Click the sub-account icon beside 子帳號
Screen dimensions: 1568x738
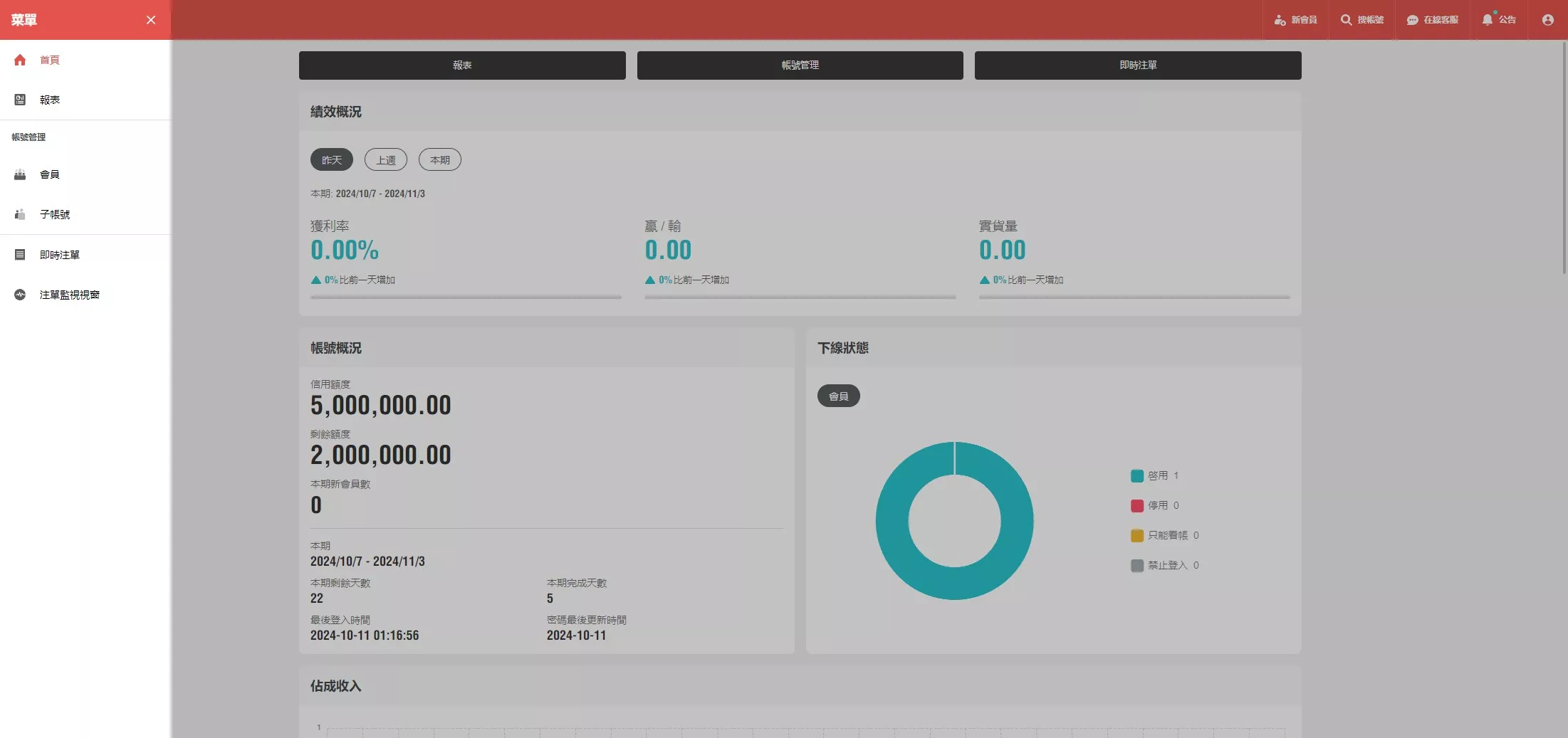pyautogui.click(x=20, y=215)
